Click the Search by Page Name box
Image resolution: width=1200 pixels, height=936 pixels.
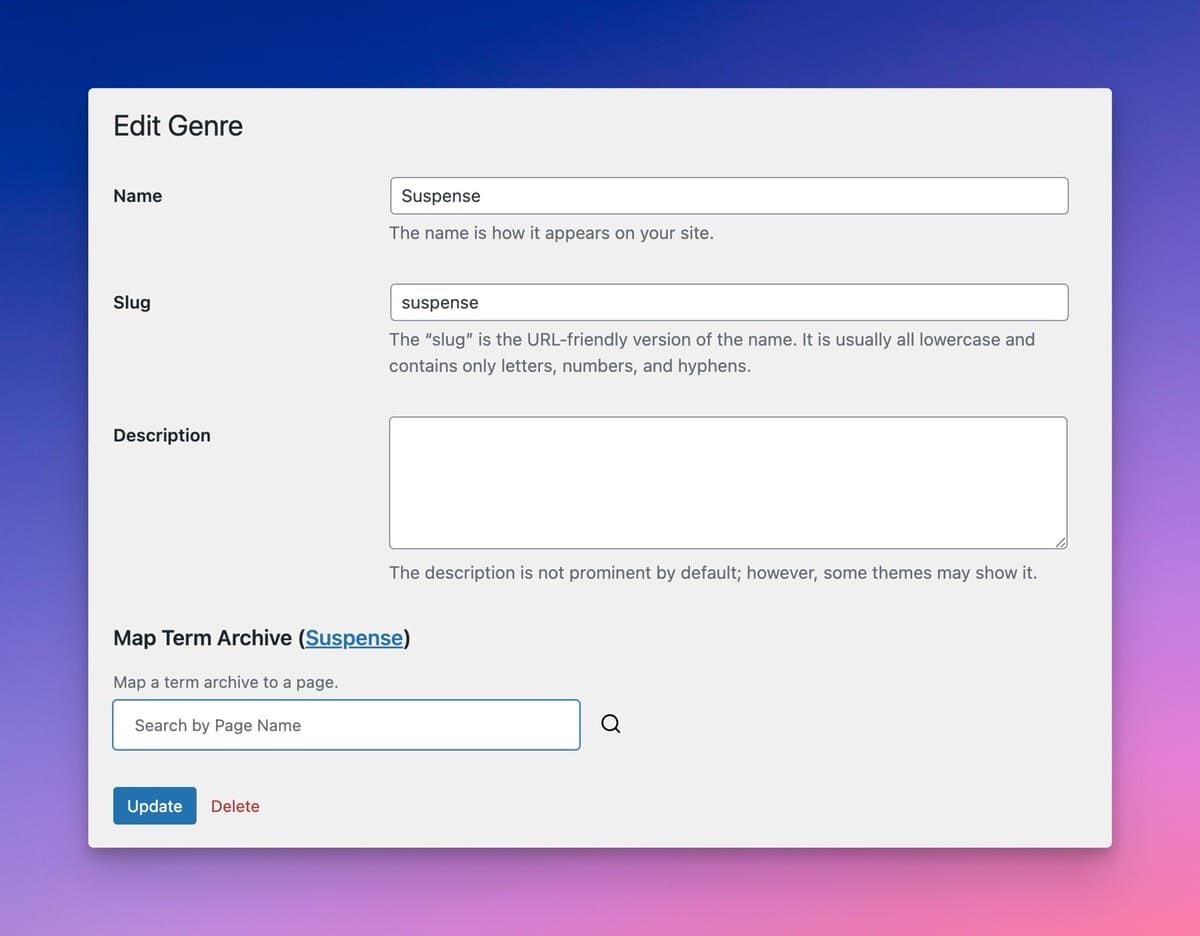point(346,725)
